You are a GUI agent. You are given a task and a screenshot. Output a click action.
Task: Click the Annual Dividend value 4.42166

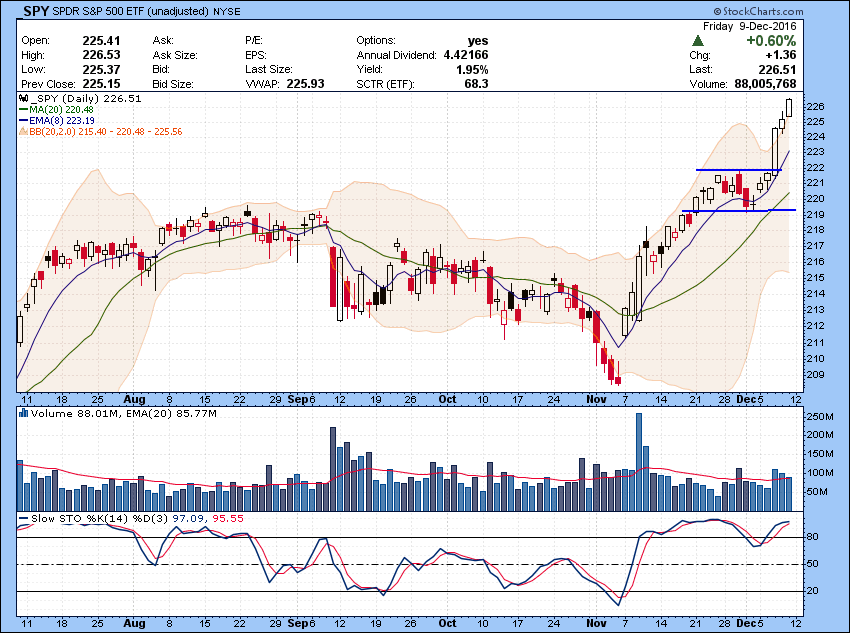click(x=466, y=55)
